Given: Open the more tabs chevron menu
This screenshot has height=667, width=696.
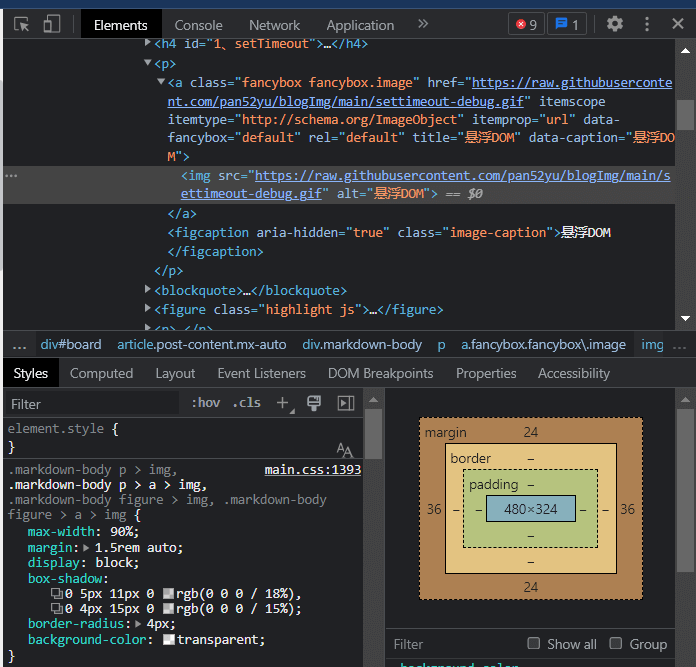Looking at the screenshot, I should (423, 24).
